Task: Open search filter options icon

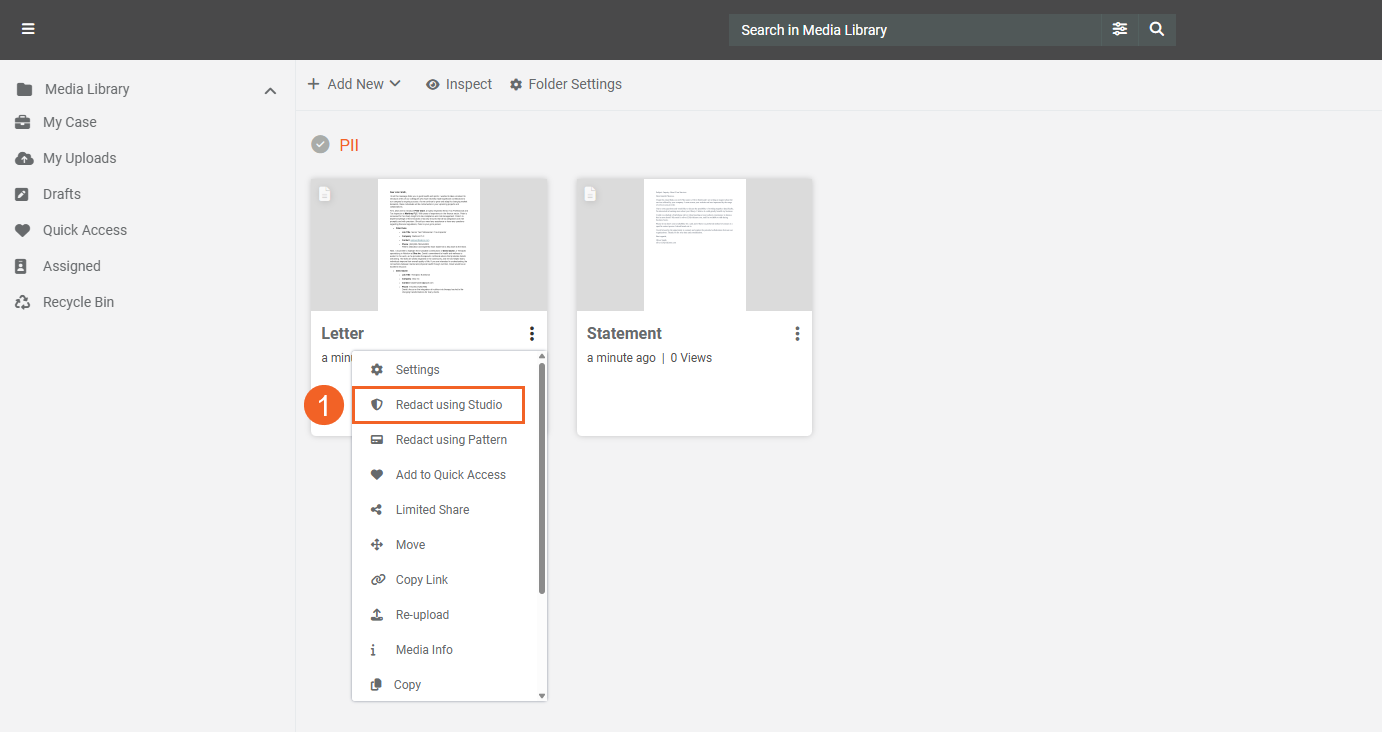Action: pos(1119,30)
